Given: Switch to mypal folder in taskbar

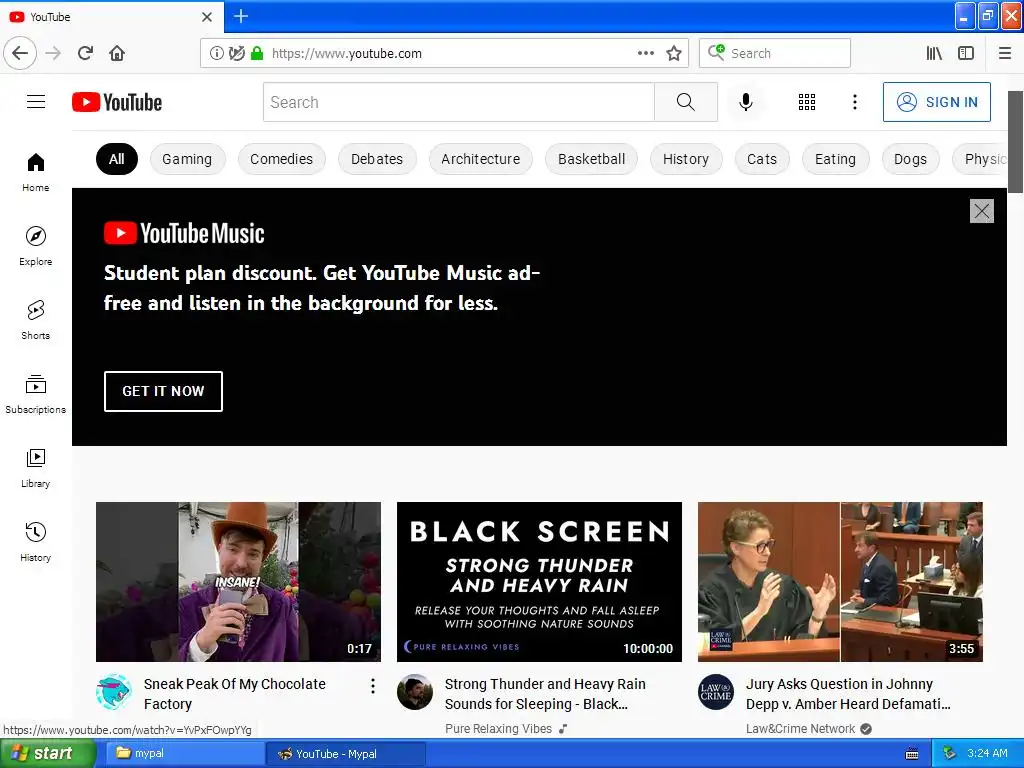Looking at the screenshot, I should tap(184, 754).
